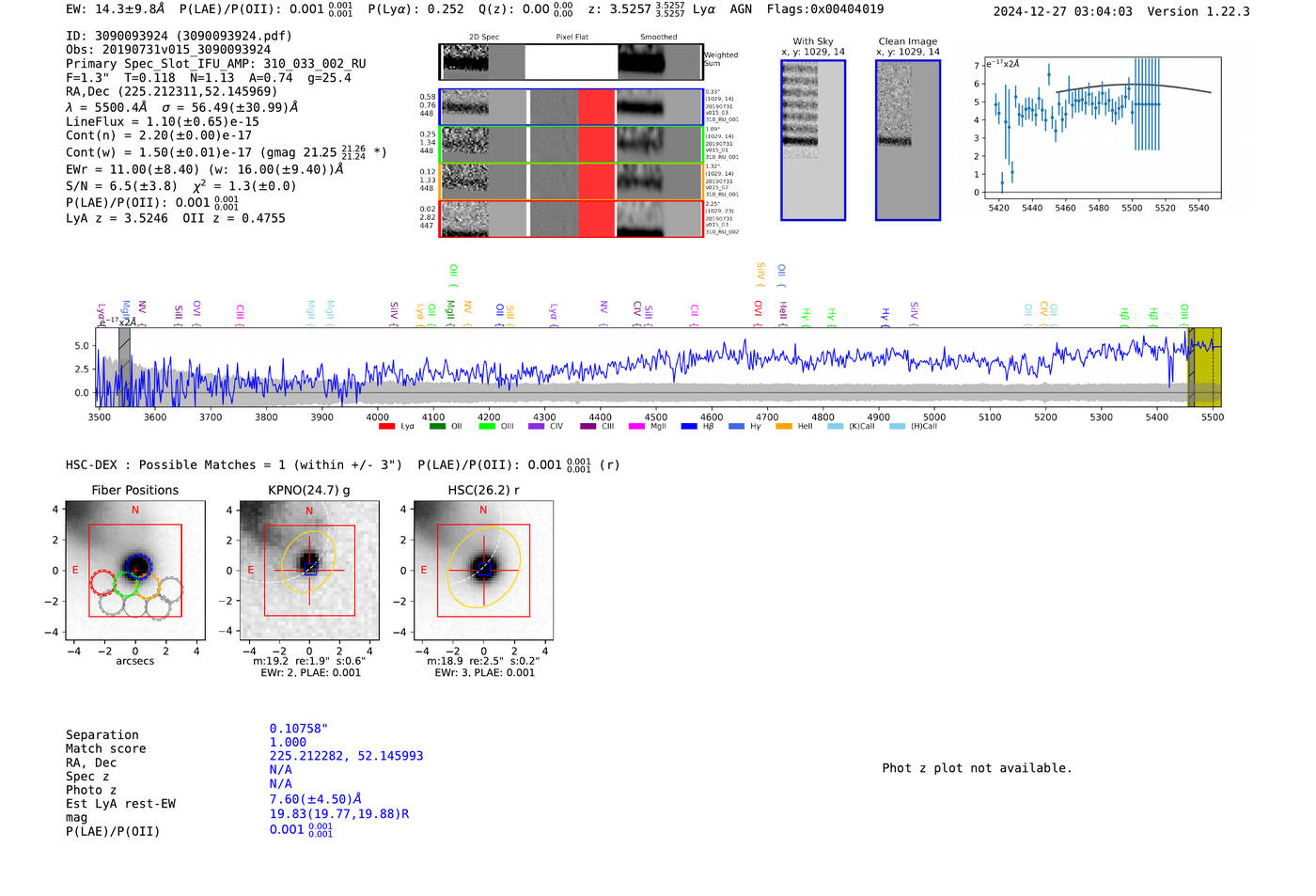Screen dimensions: 1316x896
Task: Click the Photo z N/A value
Action: 280,784
